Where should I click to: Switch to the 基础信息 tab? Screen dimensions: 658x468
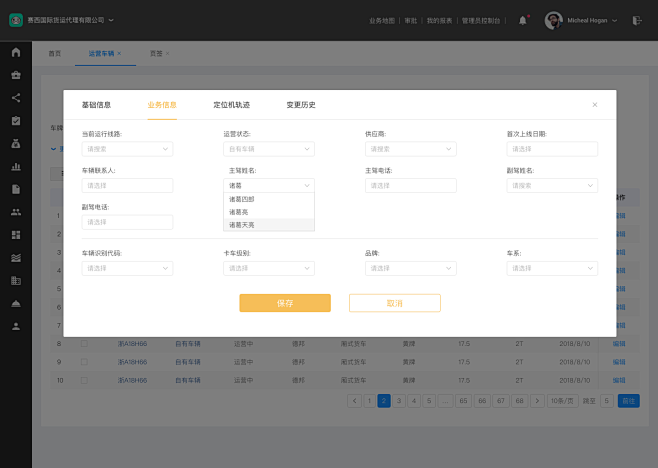point(97,105)
